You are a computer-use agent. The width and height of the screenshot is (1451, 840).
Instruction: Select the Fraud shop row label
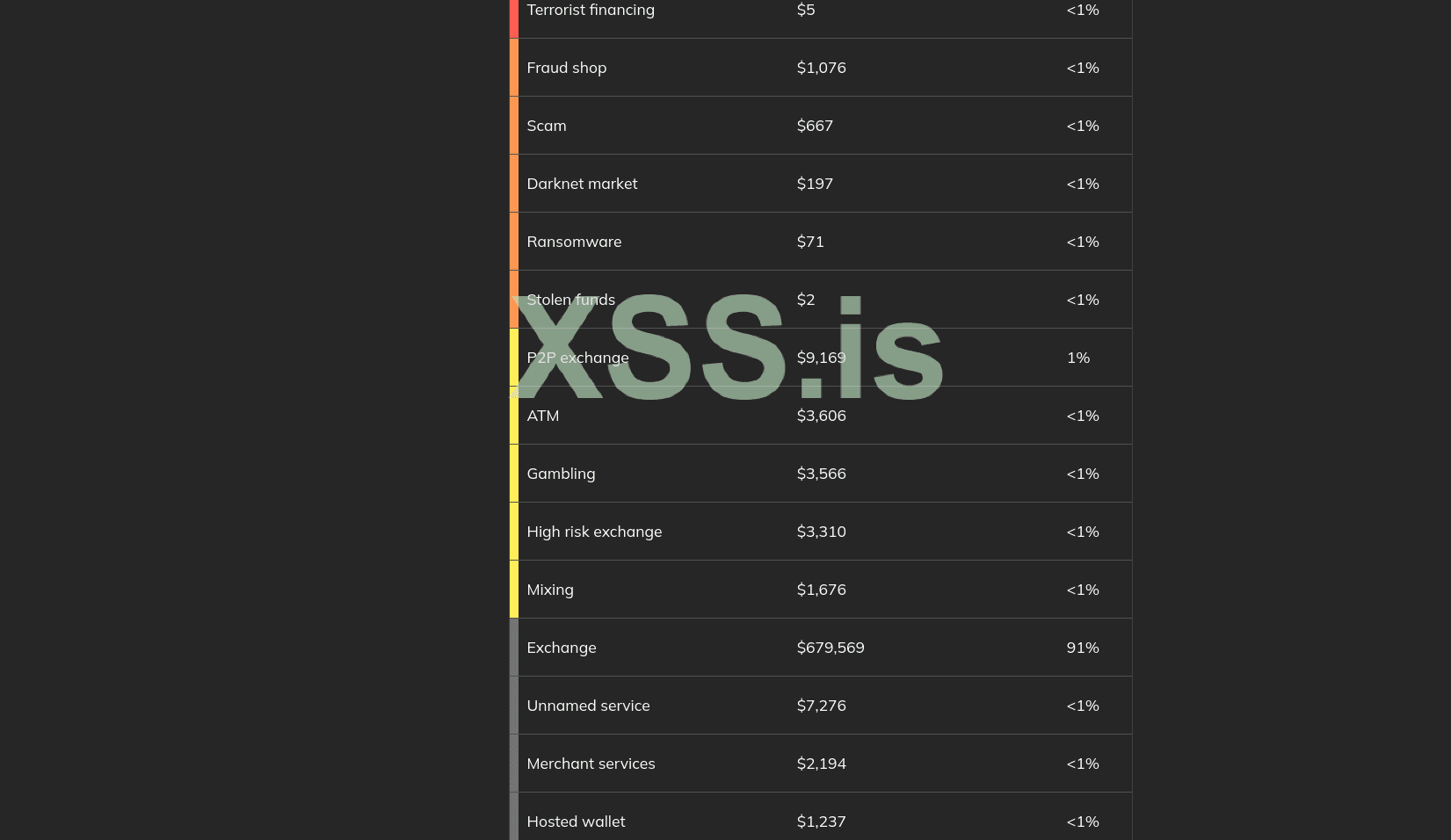[566, 68]
